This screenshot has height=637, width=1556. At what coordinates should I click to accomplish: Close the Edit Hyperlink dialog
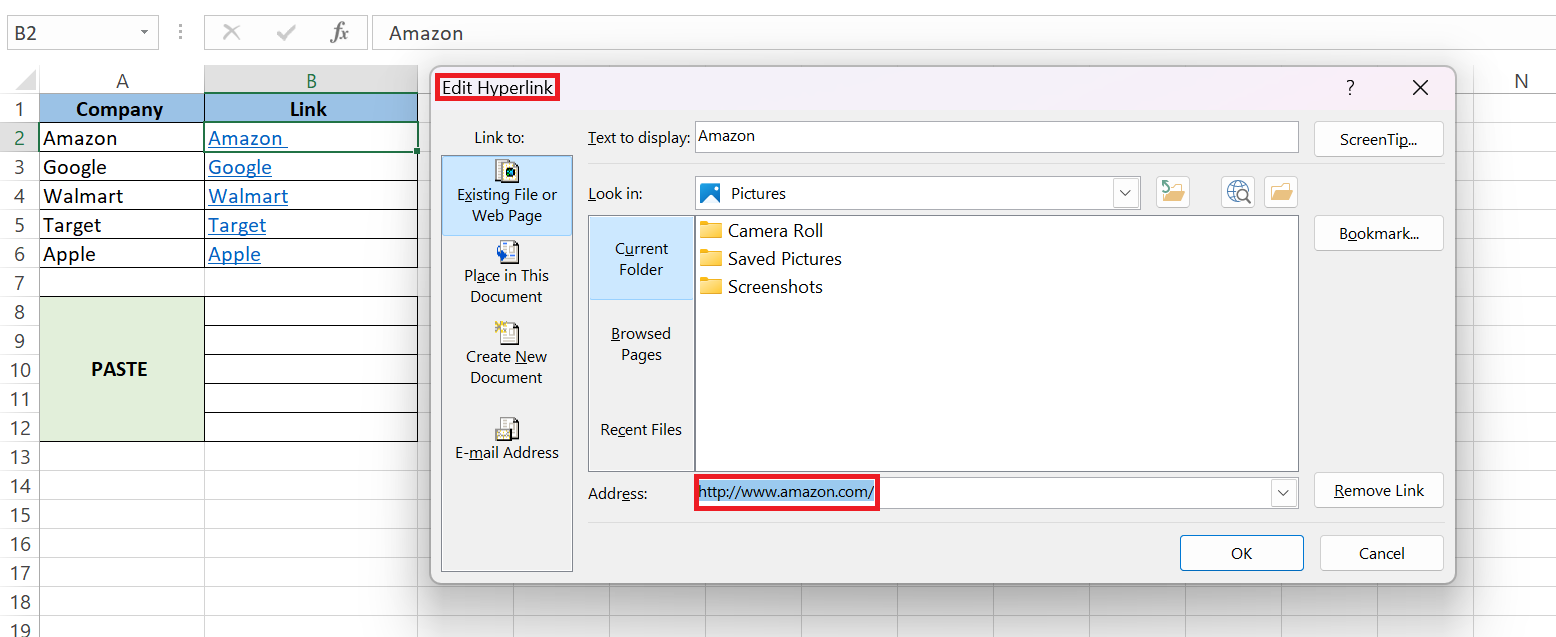(x=1420, y=88)
